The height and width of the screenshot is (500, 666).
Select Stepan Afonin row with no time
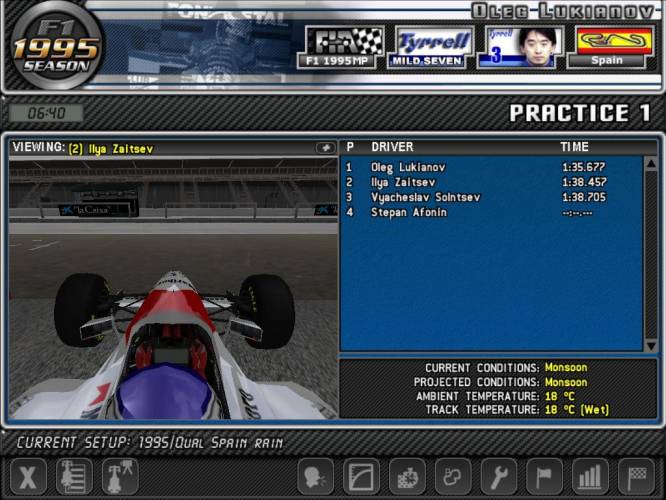pos(408,212)
